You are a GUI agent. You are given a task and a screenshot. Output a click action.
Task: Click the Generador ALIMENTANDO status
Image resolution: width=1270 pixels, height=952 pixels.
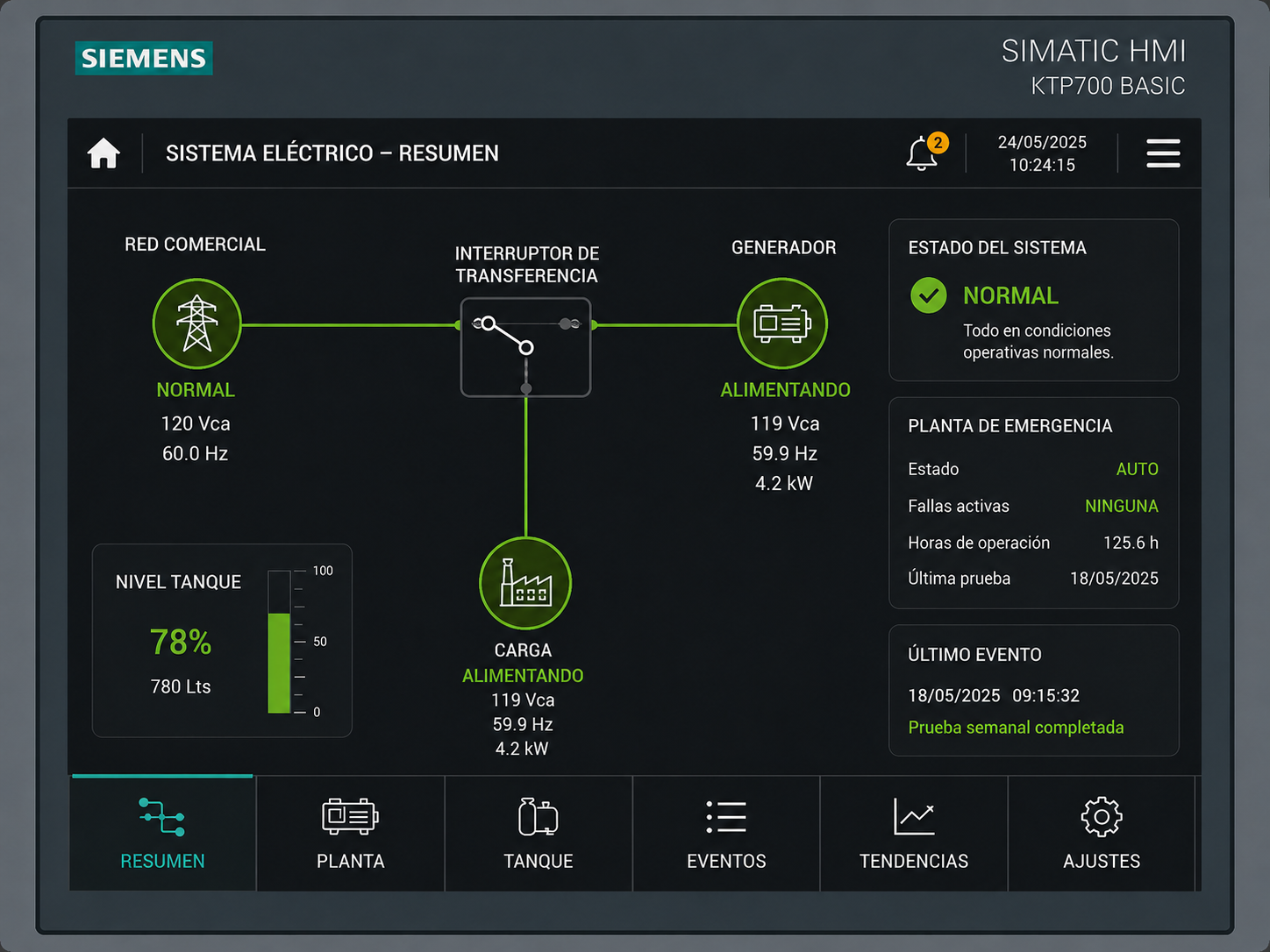click(x=785, y=390)
